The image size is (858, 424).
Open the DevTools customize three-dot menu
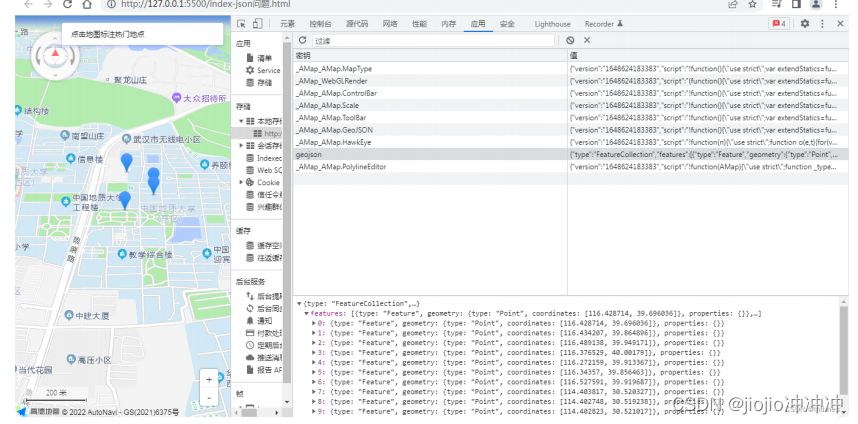pyautogui.click(x=822, y=24)
